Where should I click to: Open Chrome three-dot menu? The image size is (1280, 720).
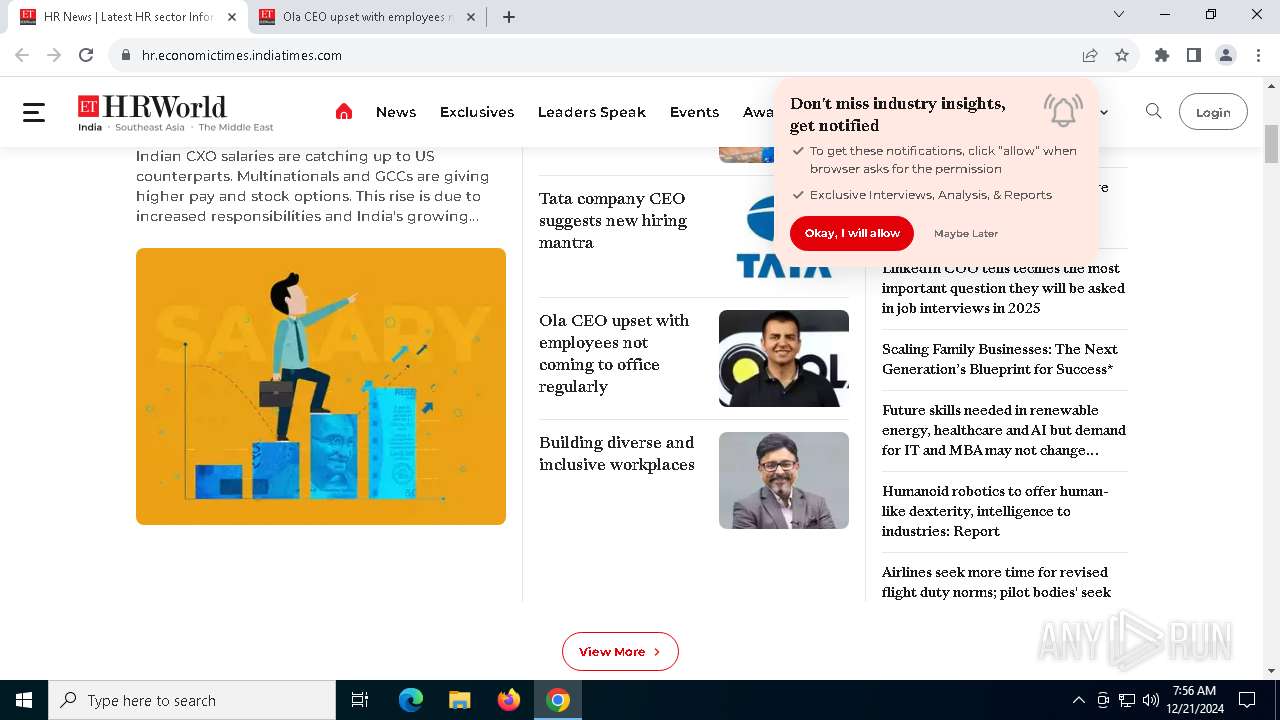tap(1258, 55)
